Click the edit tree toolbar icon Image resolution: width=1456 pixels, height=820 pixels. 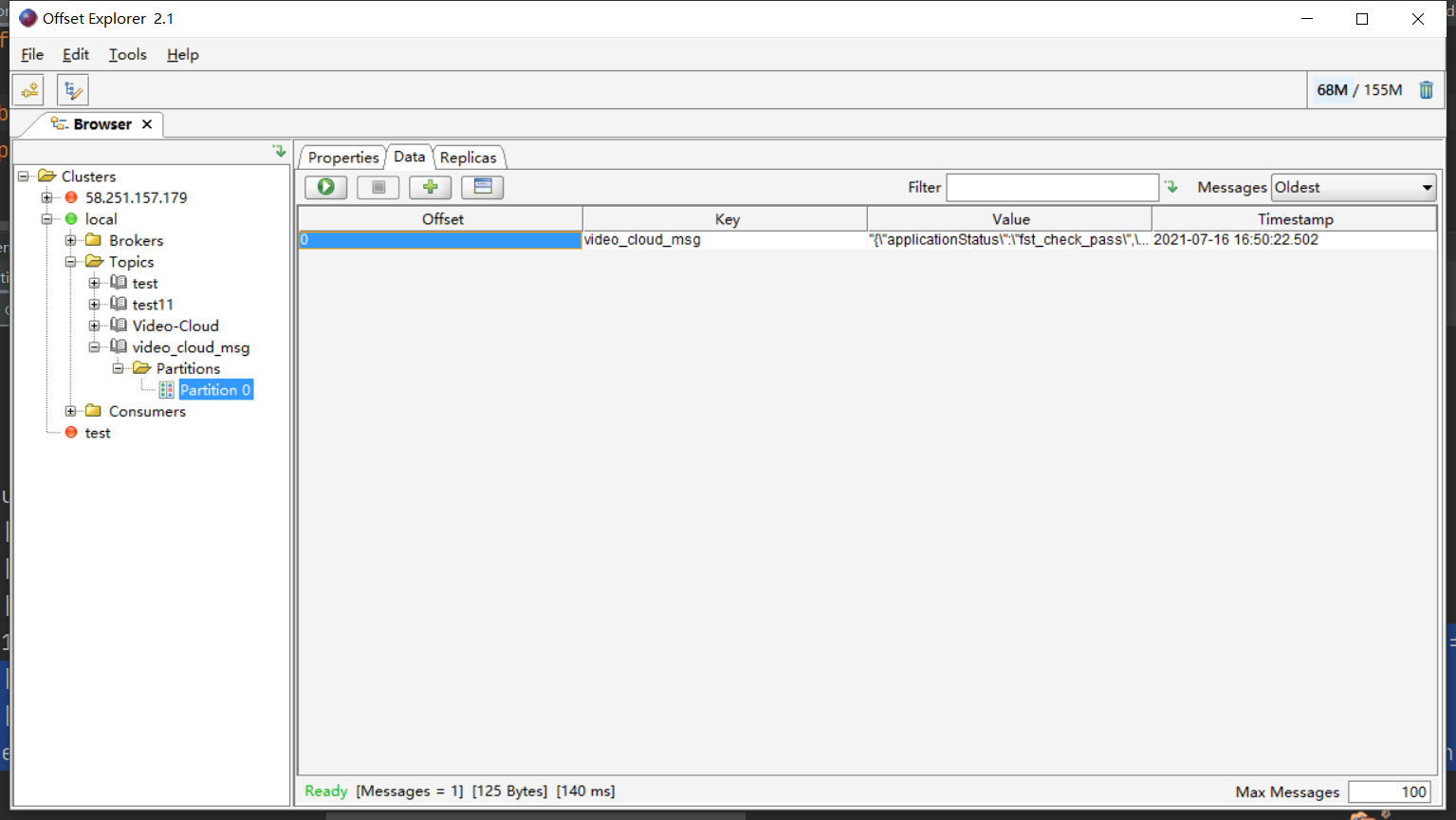pyautogui.click(x=73, y=90)
